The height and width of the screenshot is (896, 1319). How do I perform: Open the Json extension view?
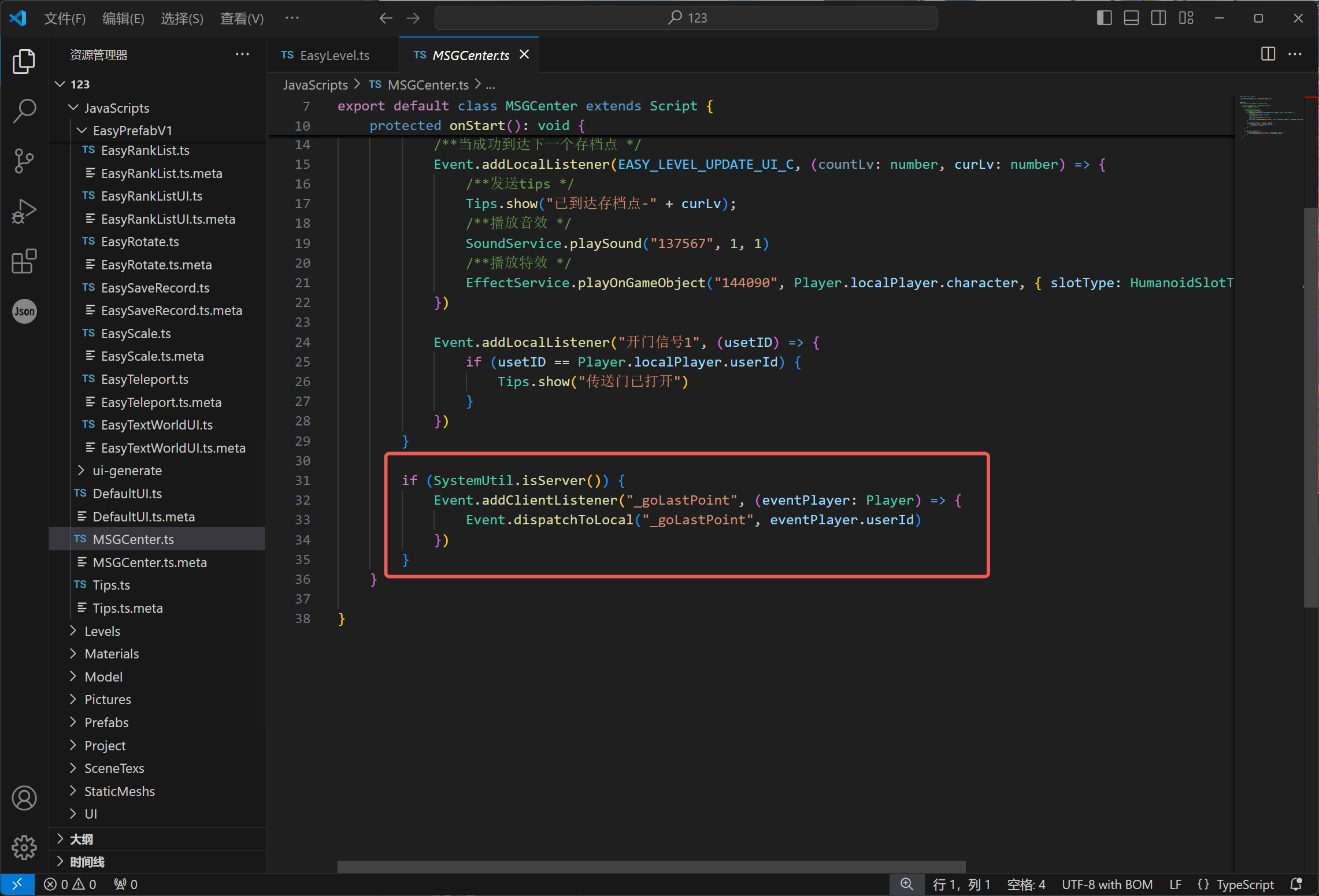click(24, 312)
